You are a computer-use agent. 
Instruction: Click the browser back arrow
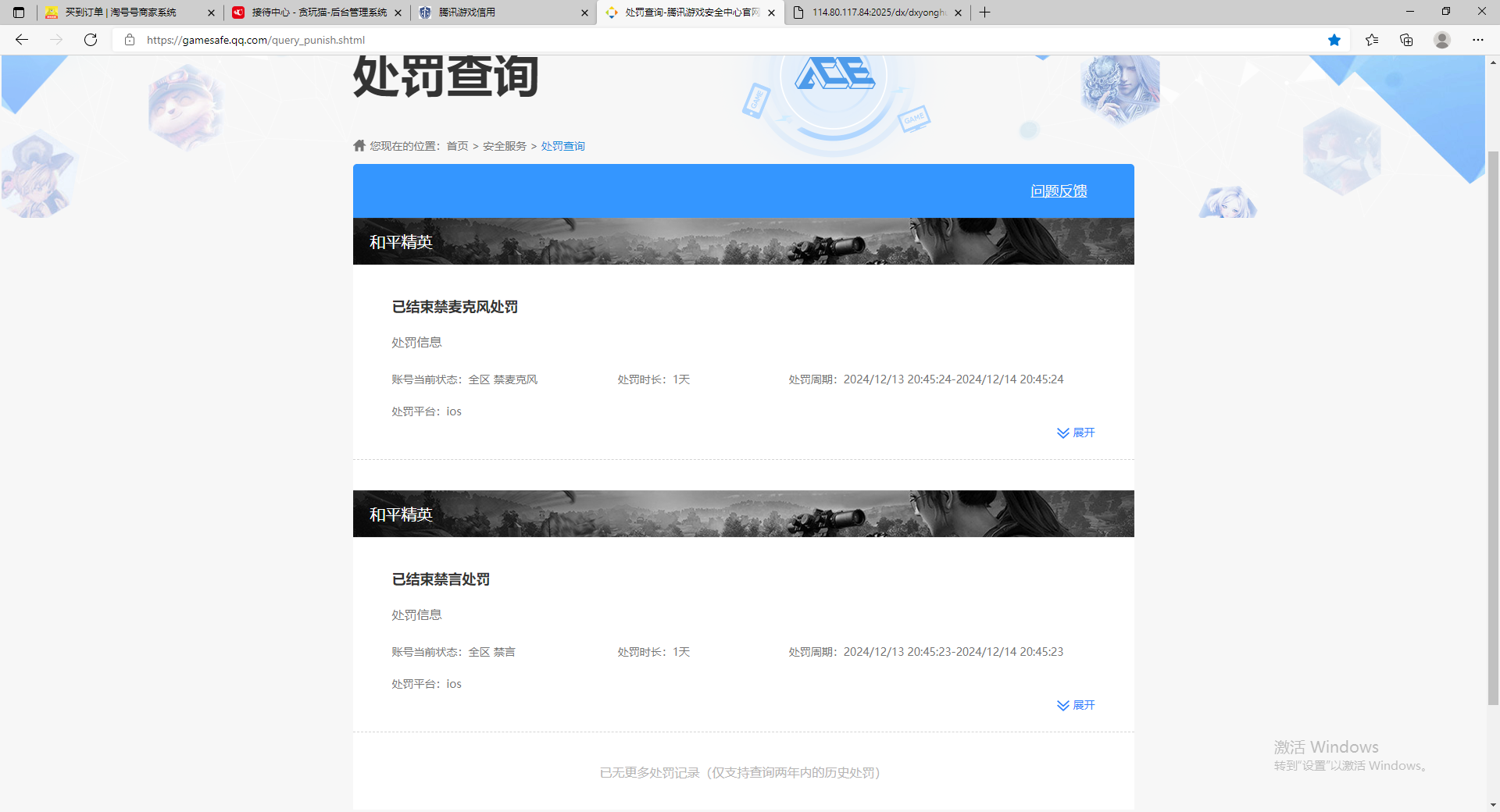coord(21,40)
